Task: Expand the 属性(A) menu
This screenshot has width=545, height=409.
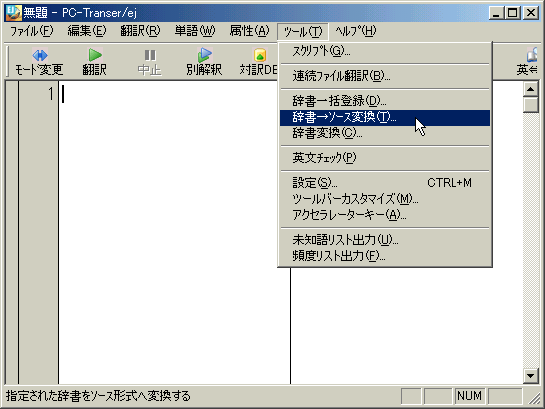Action: 249,31
